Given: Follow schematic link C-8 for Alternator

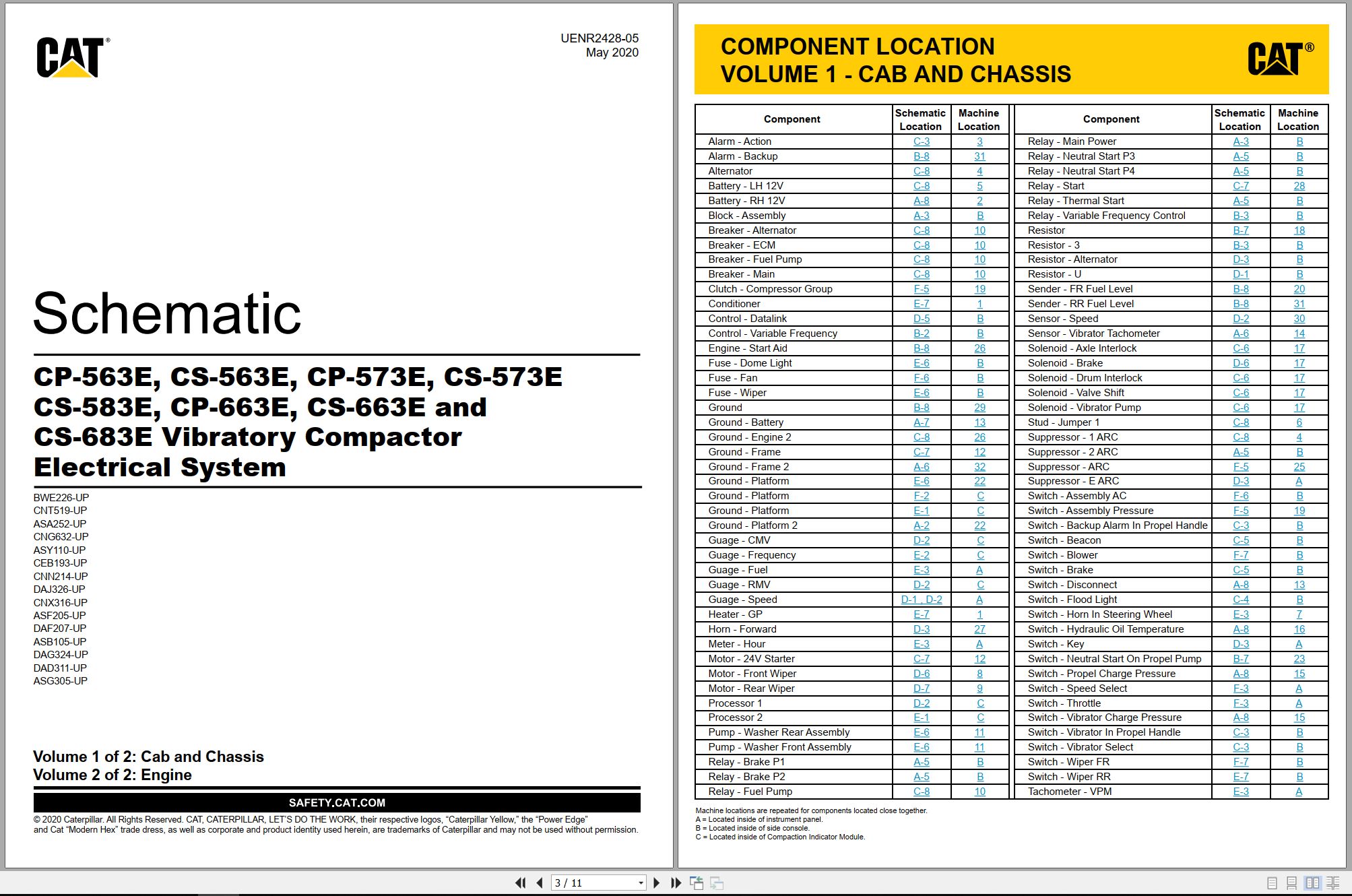Looking at the screenshot, I should click(x=922, y=171).
